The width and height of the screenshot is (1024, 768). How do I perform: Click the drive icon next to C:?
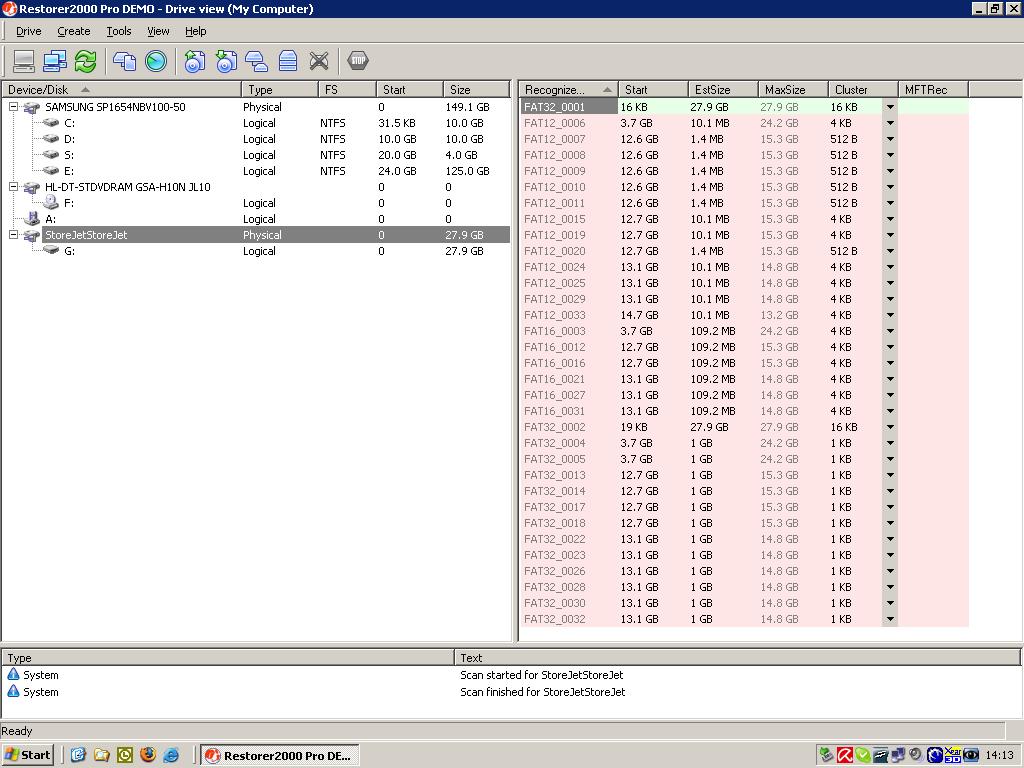click(51, 123)
